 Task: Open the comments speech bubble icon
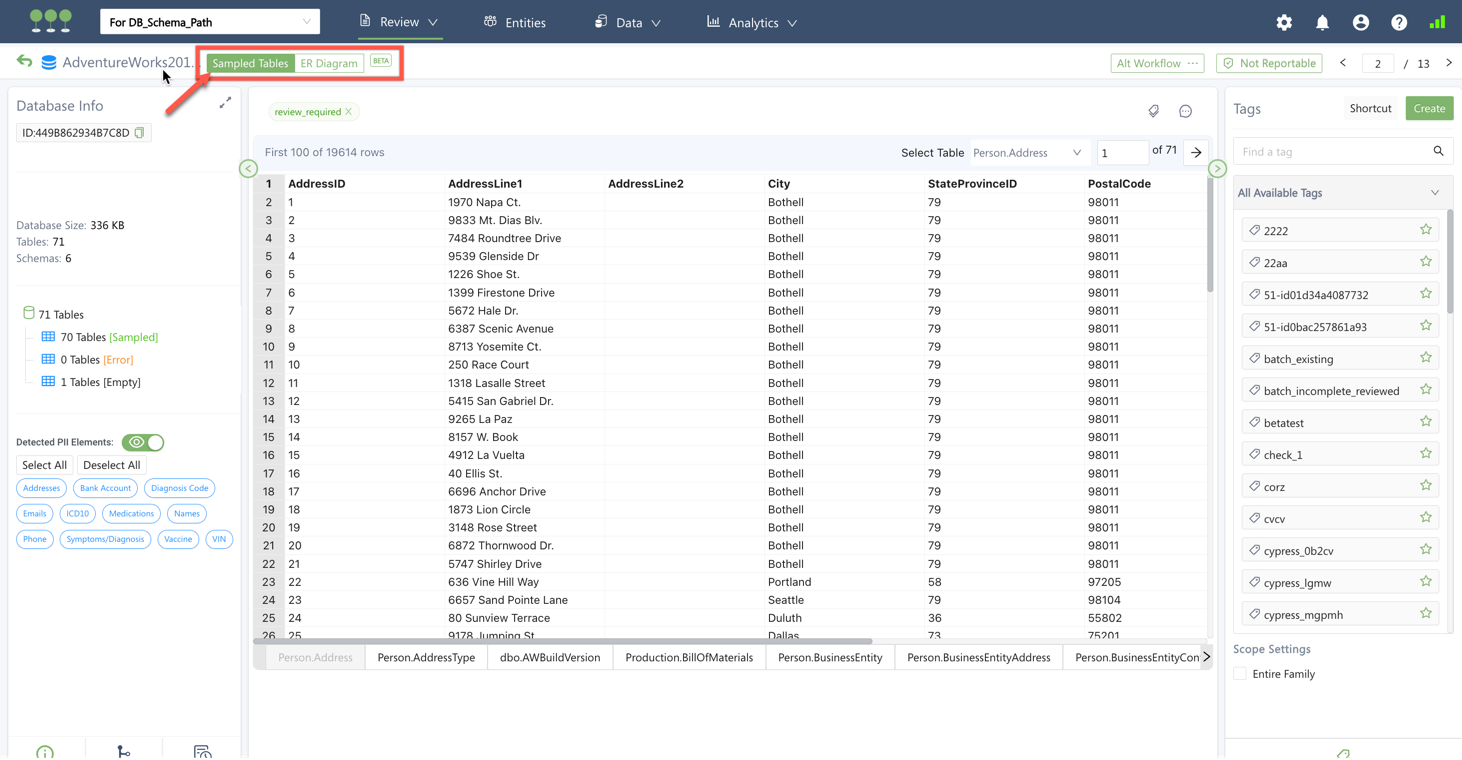pyautogui.click(x=1185, y=112)
